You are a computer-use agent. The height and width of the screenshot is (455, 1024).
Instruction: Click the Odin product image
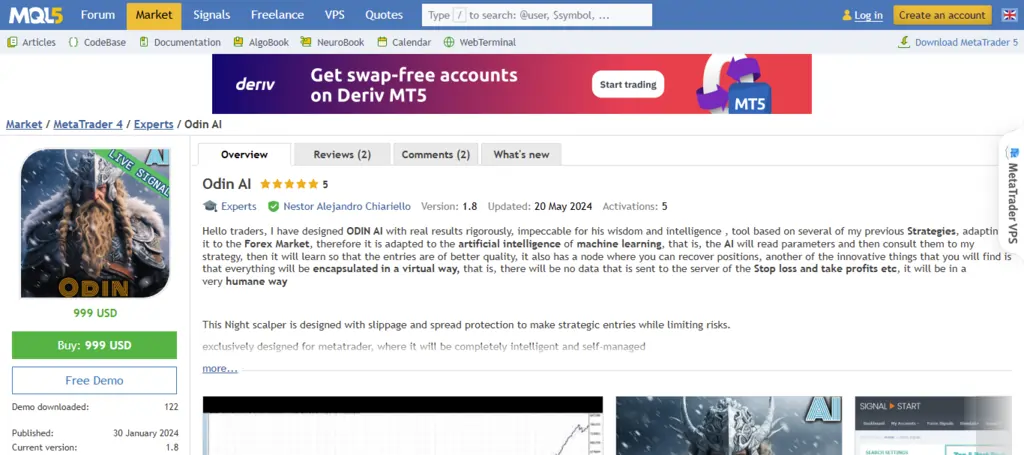coord(95,223)
